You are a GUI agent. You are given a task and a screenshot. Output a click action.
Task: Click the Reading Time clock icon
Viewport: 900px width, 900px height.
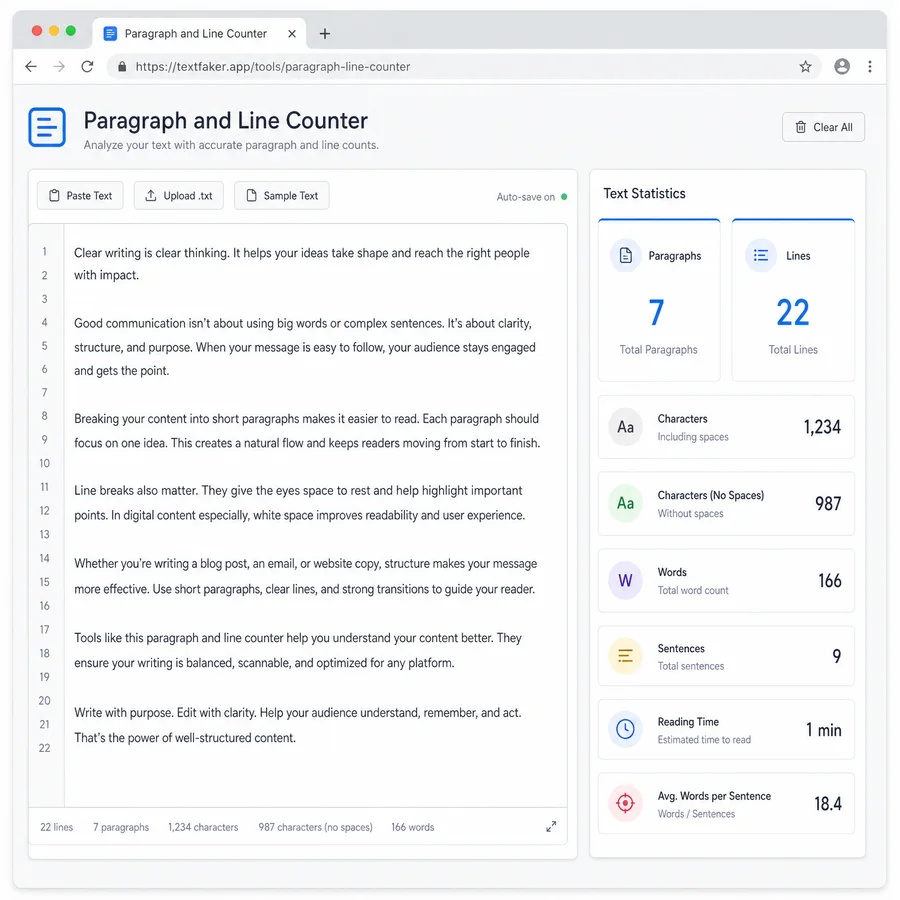pyautogui.click(x=625, y=729)
